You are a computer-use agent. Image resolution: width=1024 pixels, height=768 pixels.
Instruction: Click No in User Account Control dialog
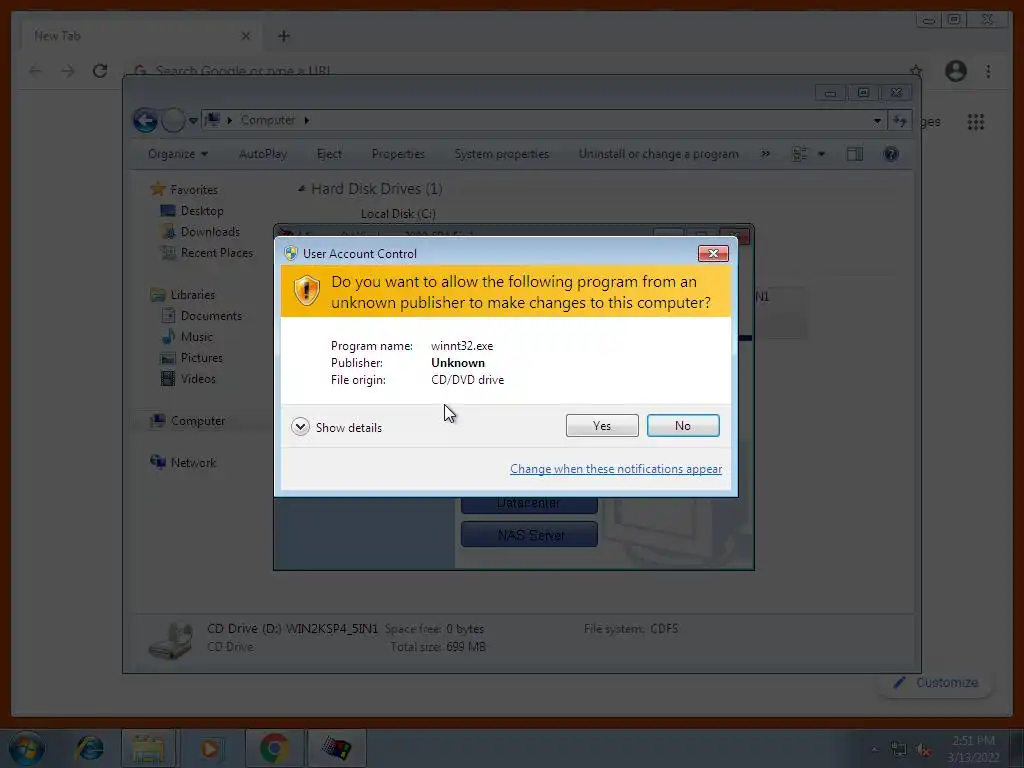(682, 426)
